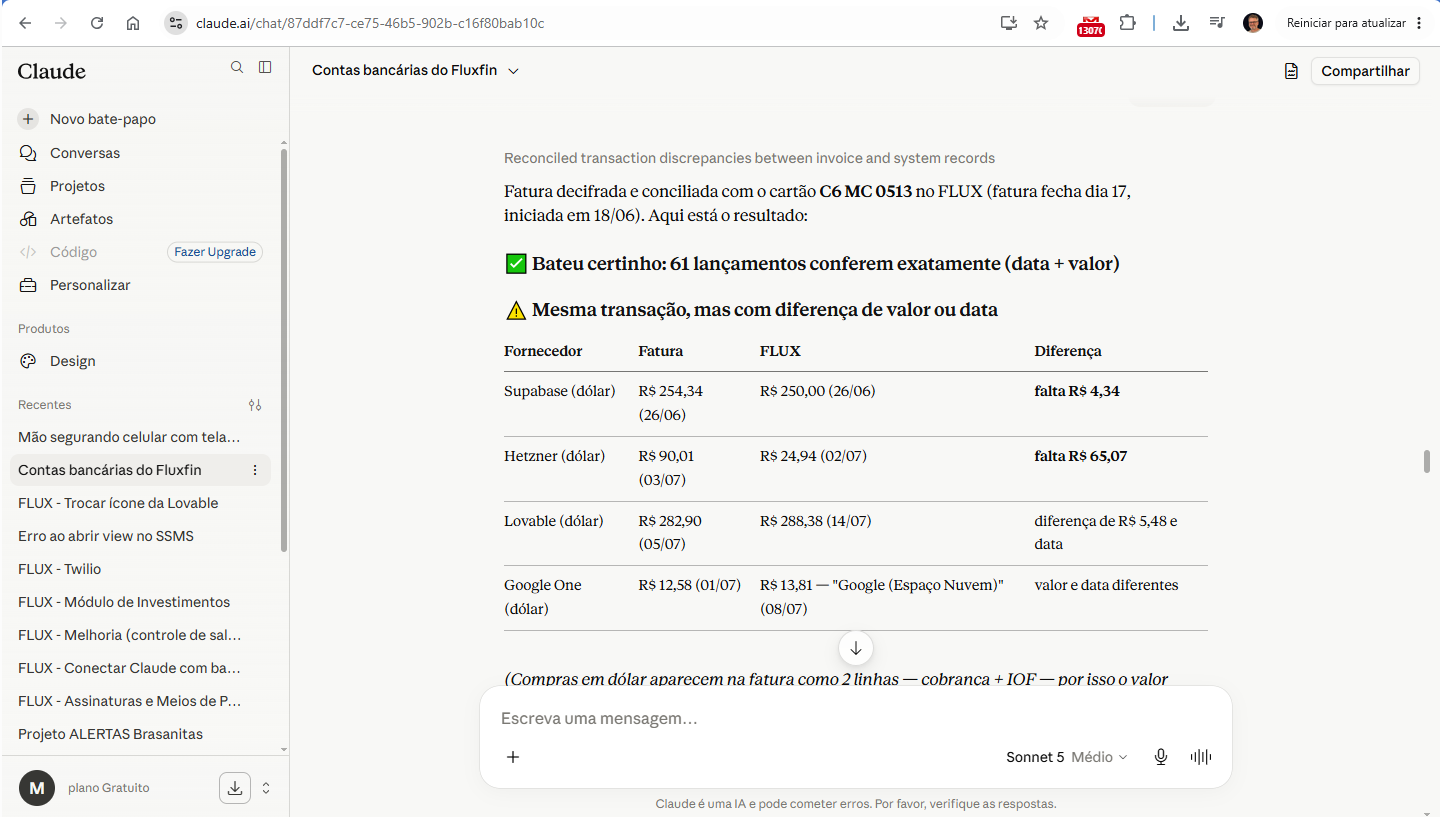This screenshot has height=817, width=1440.
Task: Click the page vertical scrollbar thumb
Action: (1428, 462)
